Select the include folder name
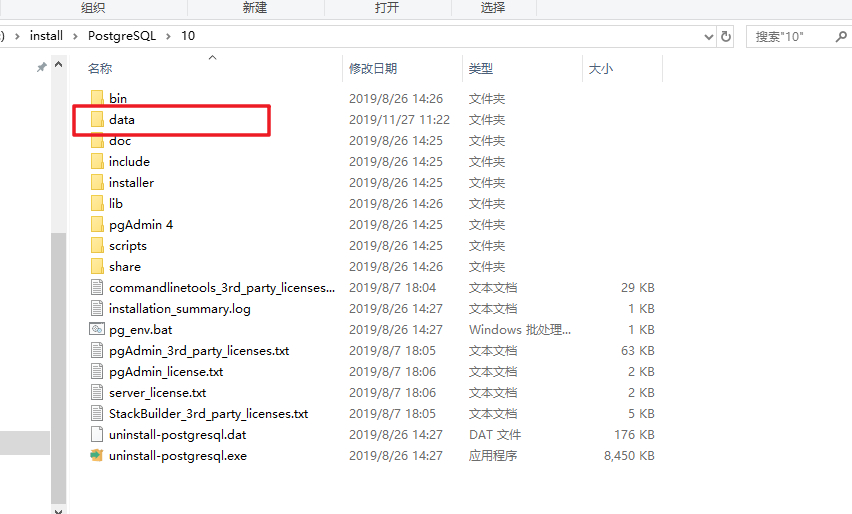 pyautogui.click(x=129, y=161)
